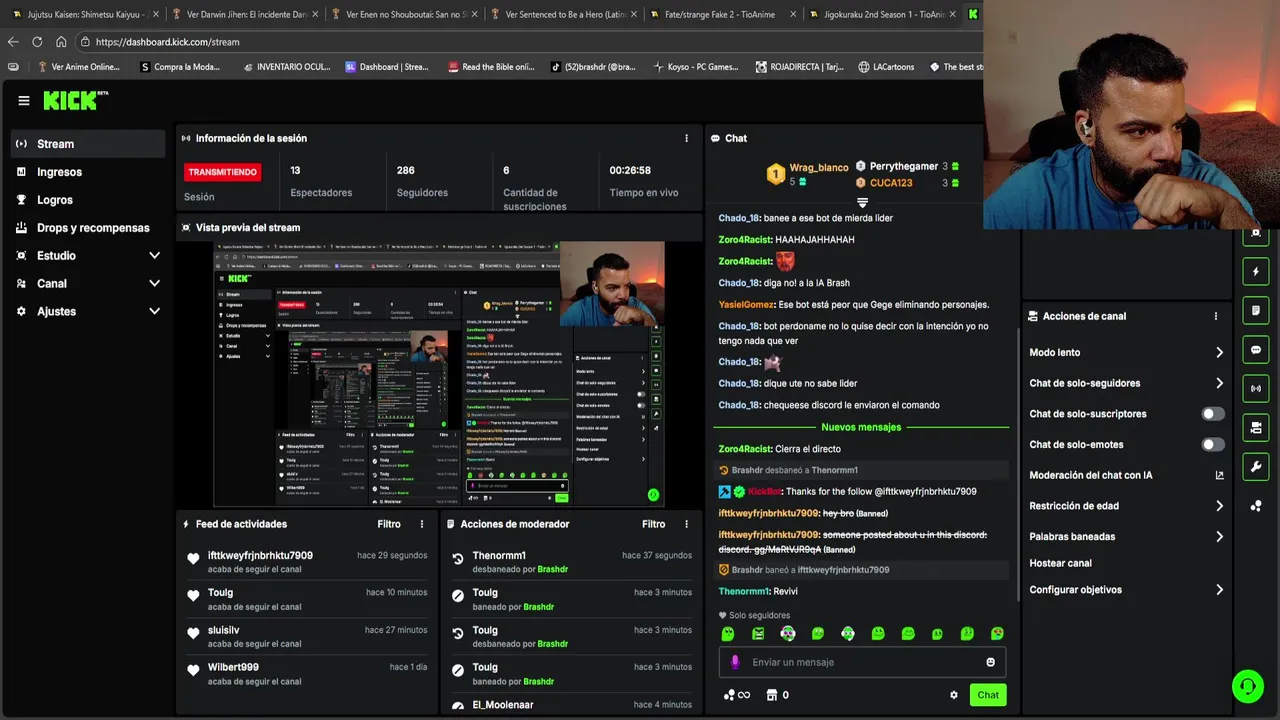Click the document notes side icon
The width and height of the screenshot is (1280, 720).
pos(1256,311)
